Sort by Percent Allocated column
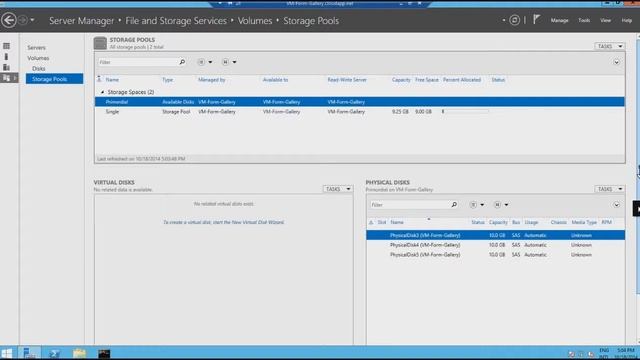Image resolution: width=640 pixels, height=360 pixels. coord(462,80)
